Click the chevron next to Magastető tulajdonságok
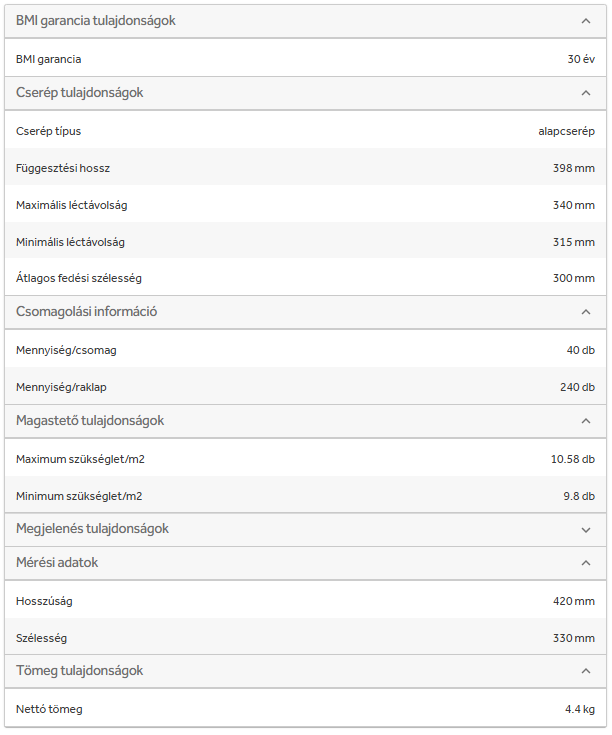This screenshot has height=735, width=612. 585,421
